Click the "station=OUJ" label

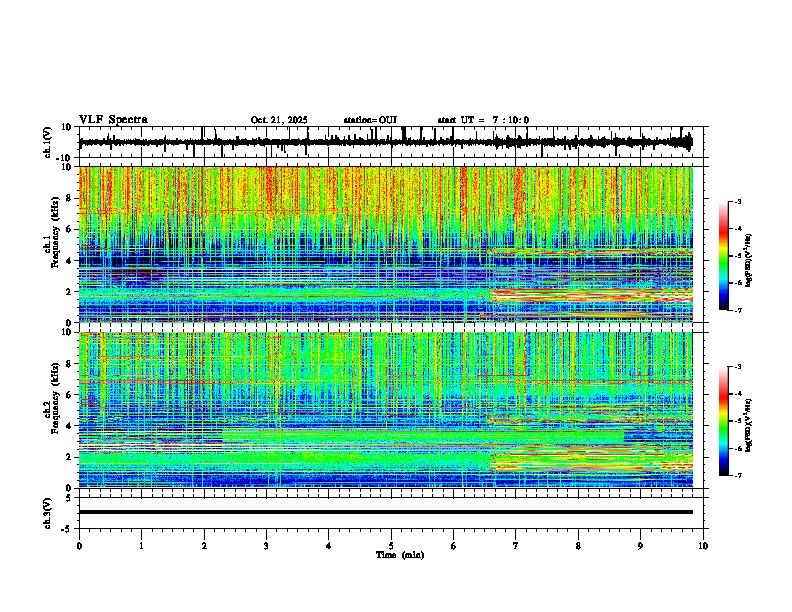click(x=370, y=120)
